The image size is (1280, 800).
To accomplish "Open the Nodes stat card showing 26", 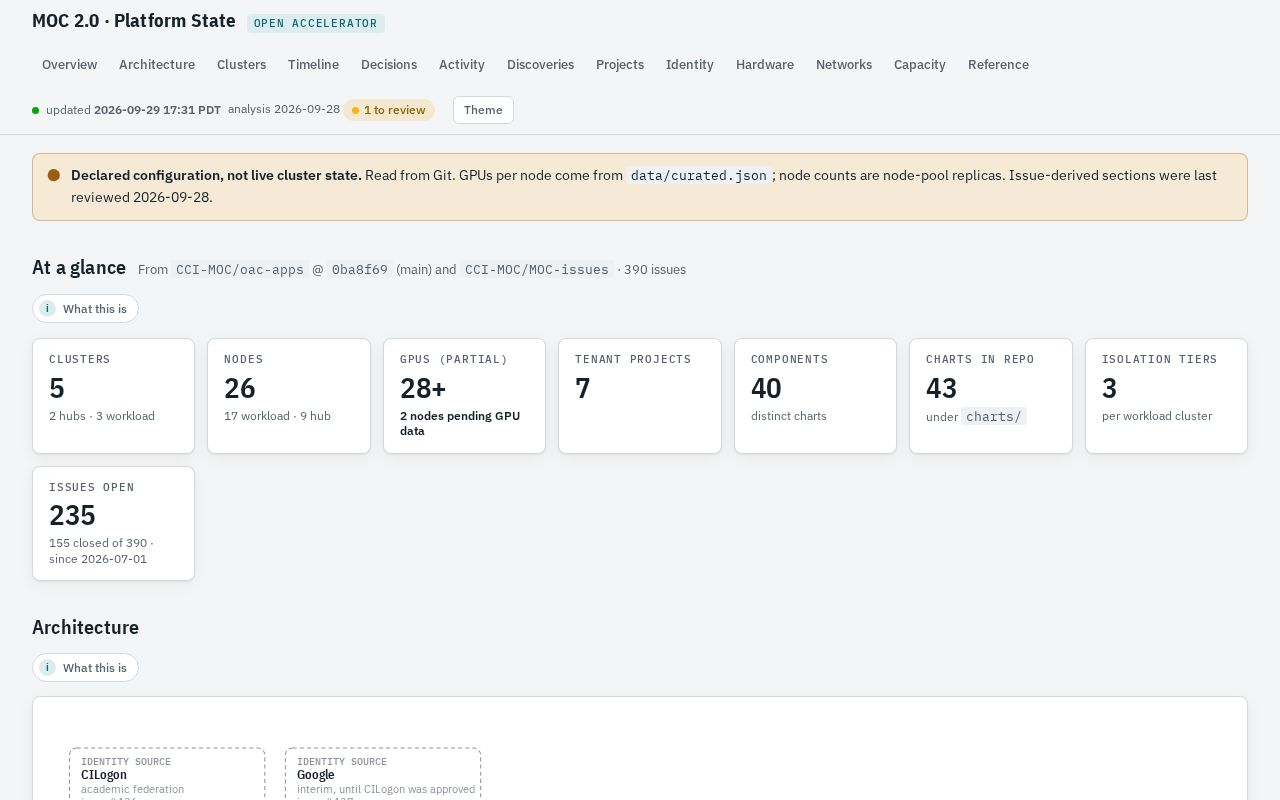I will (x=289, y=396).
